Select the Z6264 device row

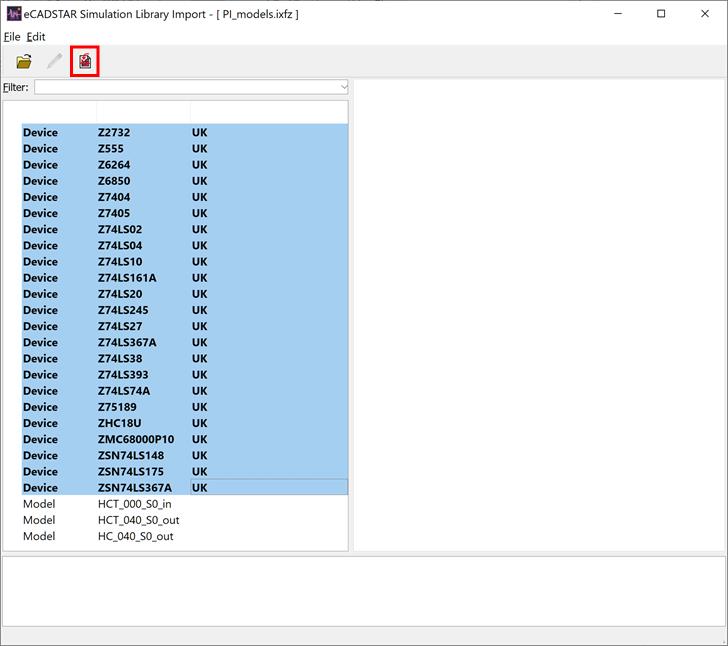click(x=185, y=165)
